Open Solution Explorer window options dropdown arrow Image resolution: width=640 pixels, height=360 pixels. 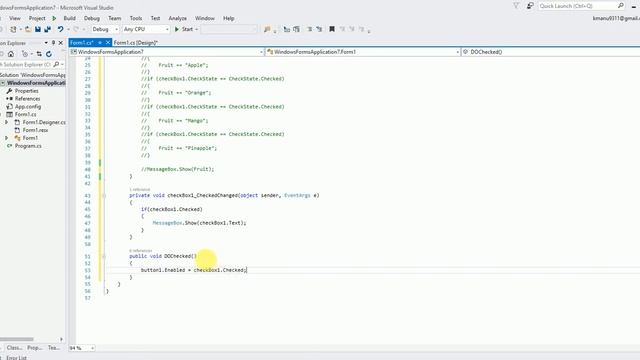[x=46, y=43]
